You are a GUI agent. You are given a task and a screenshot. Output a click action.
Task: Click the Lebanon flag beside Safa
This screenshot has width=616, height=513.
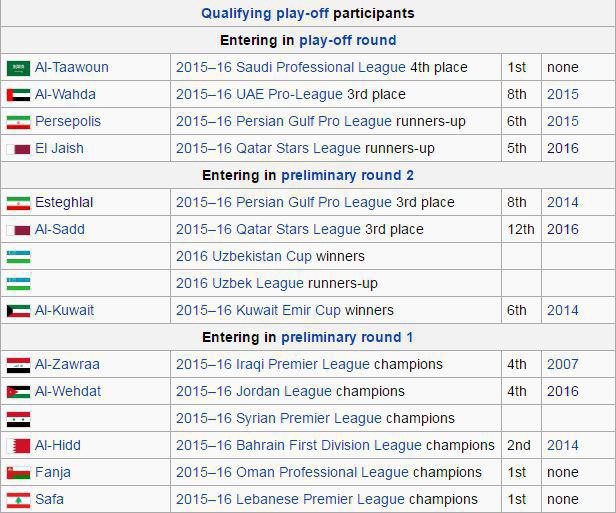pyautogui.click(x=18, y=500)
